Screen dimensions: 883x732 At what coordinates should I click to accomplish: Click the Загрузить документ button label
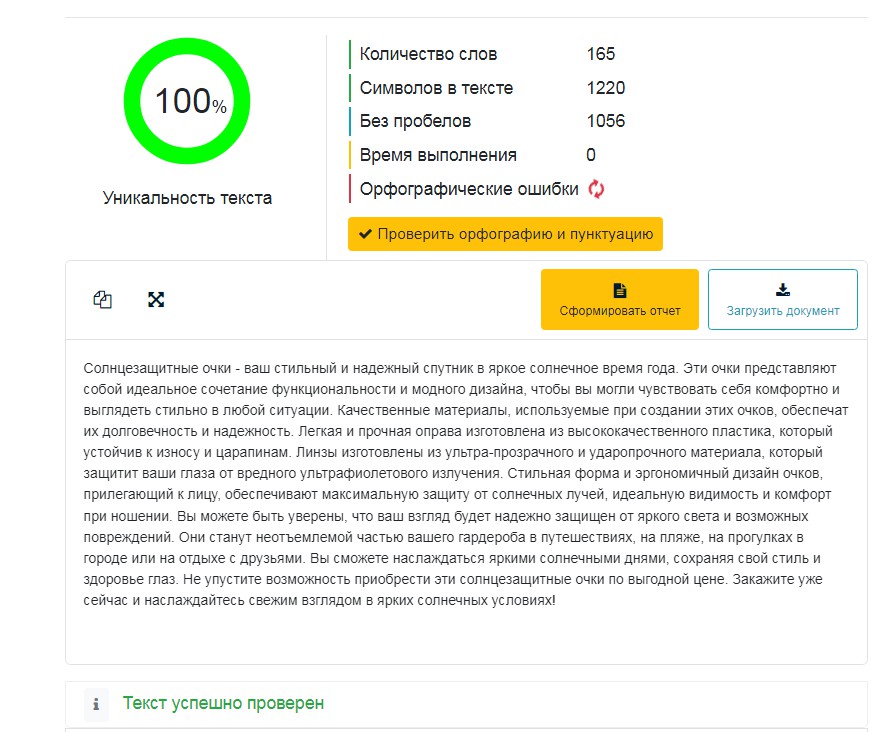[783, 311]
